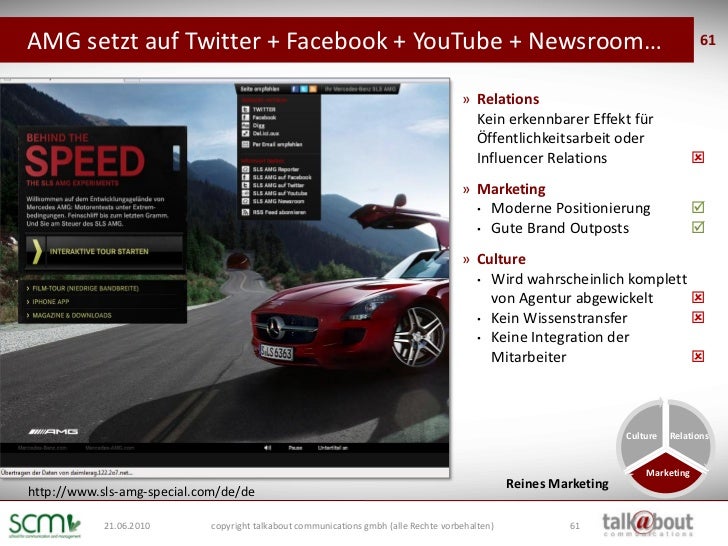The width and height of the screenshot is (728, 546).
Task: Pause the video with the Pause control
Action: 295,448
